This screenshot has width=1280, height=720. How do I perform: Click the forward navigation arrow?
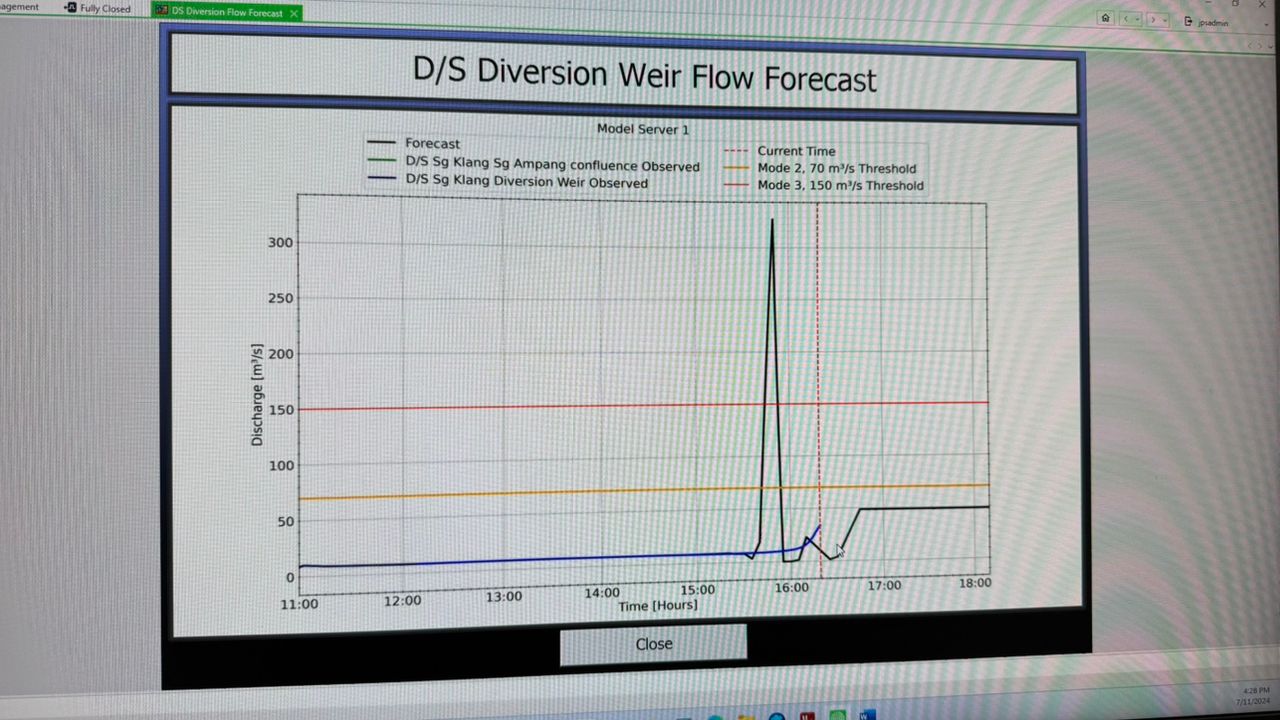point(1152,19)
